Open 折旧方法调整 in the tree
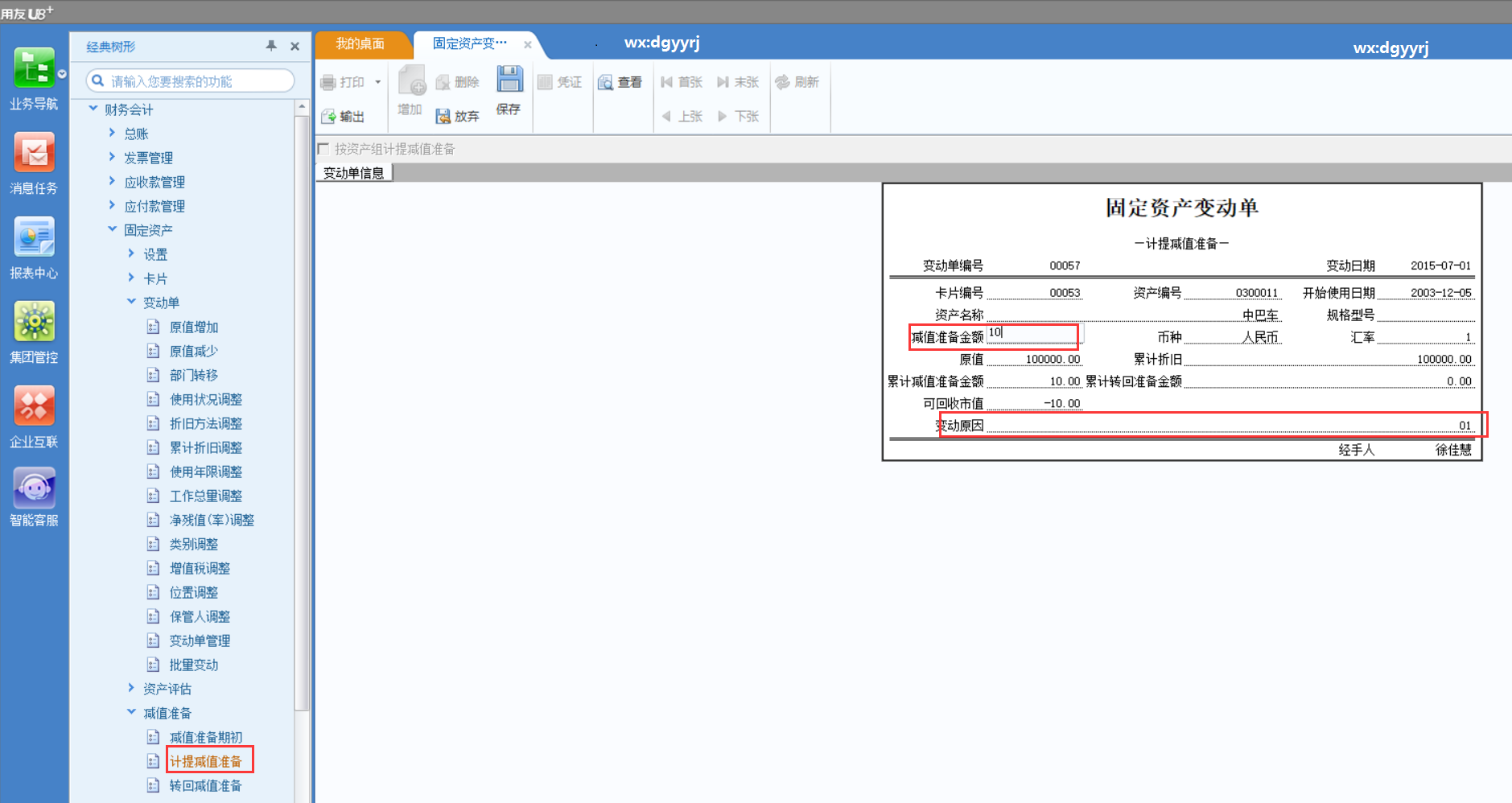This screenshot has height=803, width=1512. tap(206, 423)
